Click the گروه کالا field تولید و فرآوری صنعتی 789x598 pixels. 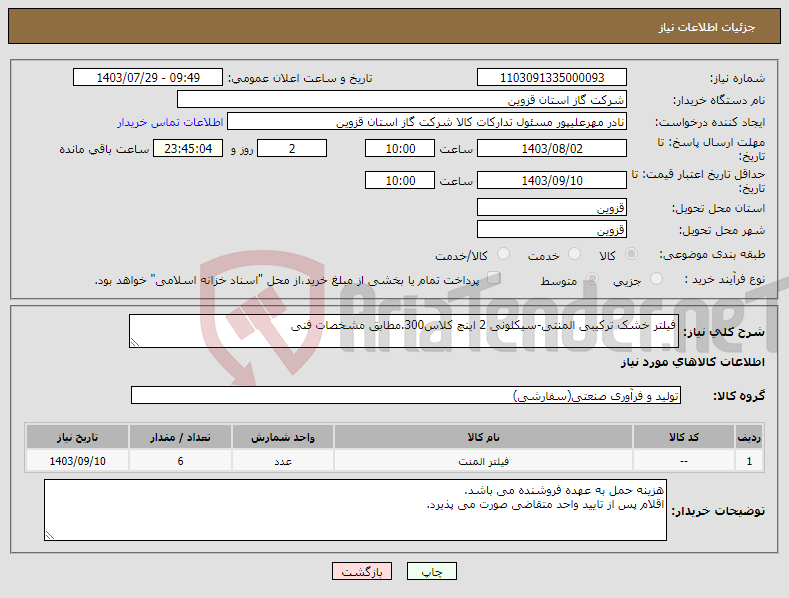tap(406, 396)
